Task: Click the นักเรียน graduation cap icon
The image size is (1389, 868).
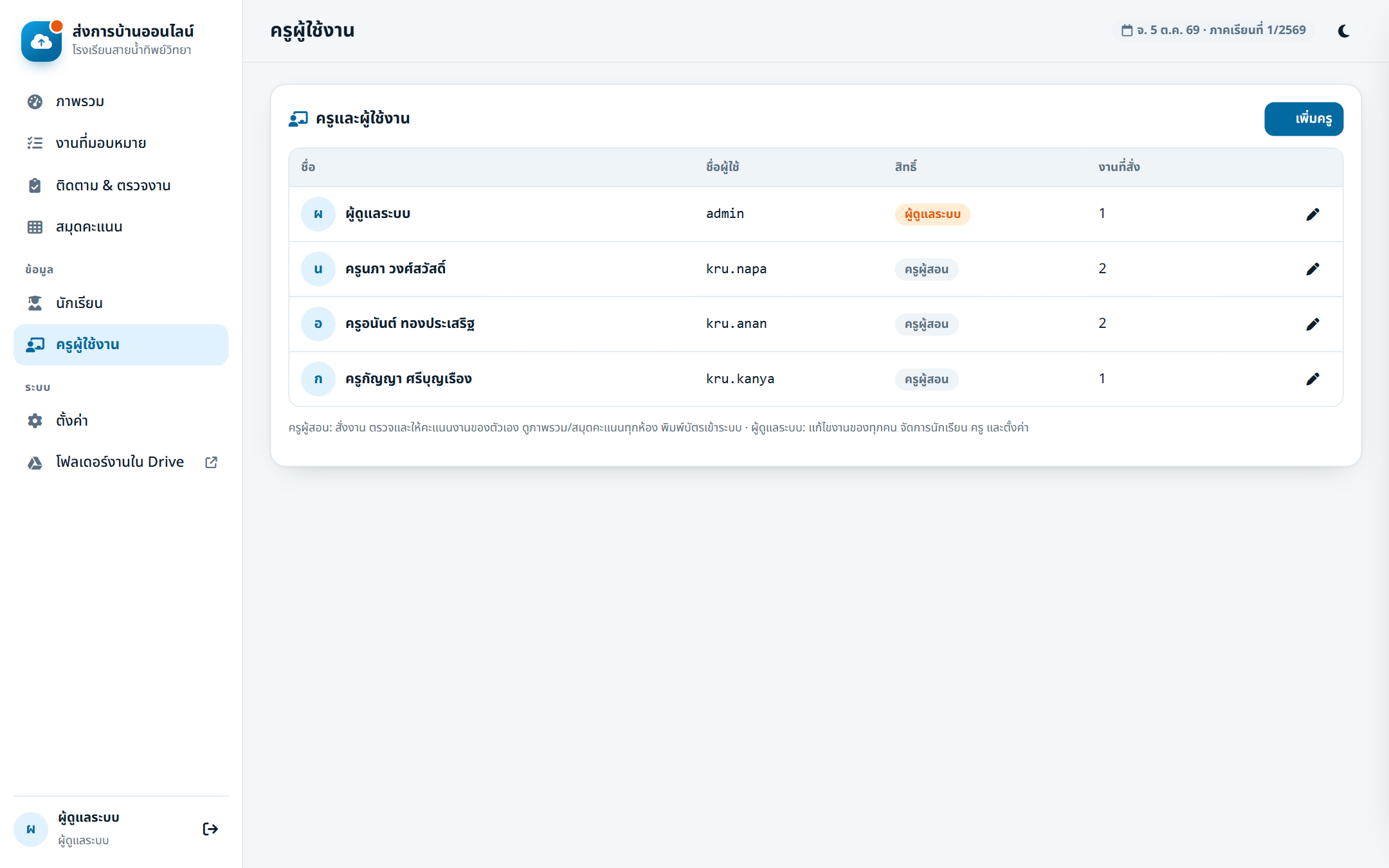Action: [x=35, y=303]
